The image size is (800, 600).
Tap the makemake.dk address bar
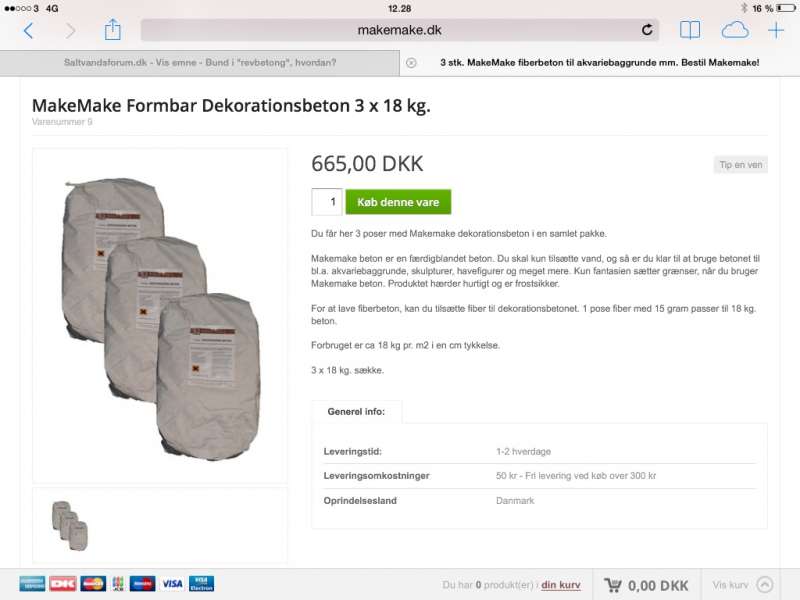coord(399,30)
